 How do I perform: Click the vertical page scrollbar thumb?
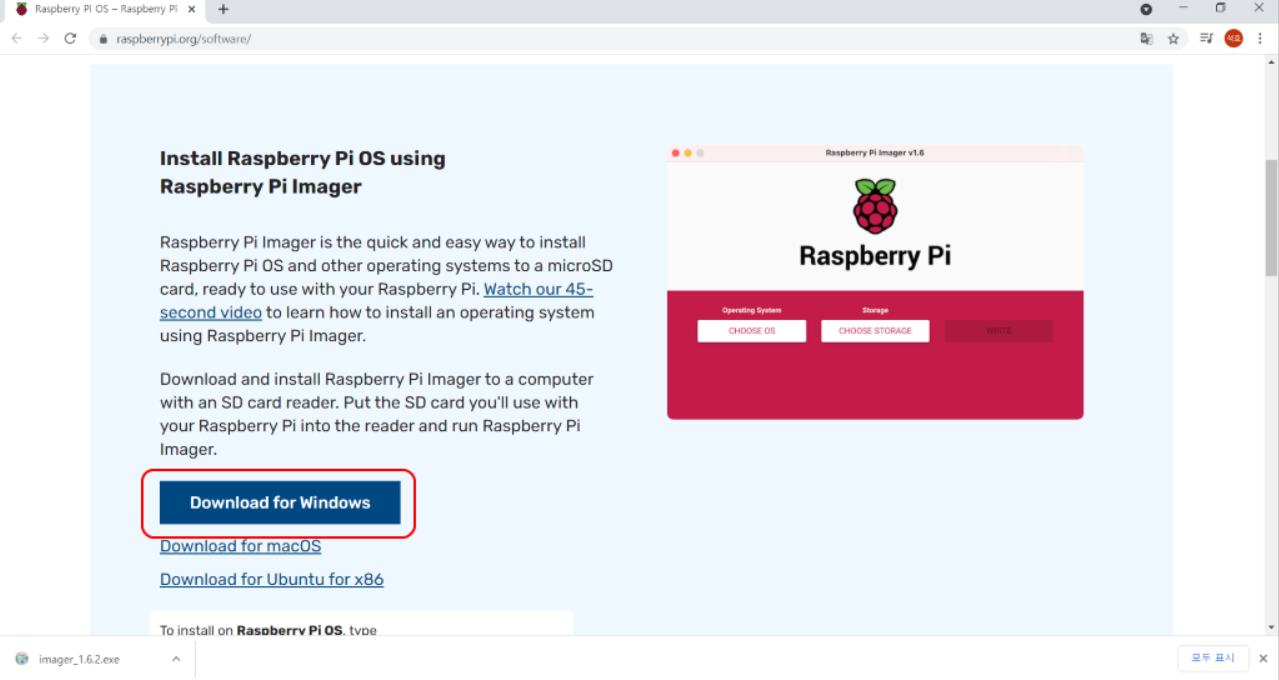pyautogui.click(x=1271, y=217)
